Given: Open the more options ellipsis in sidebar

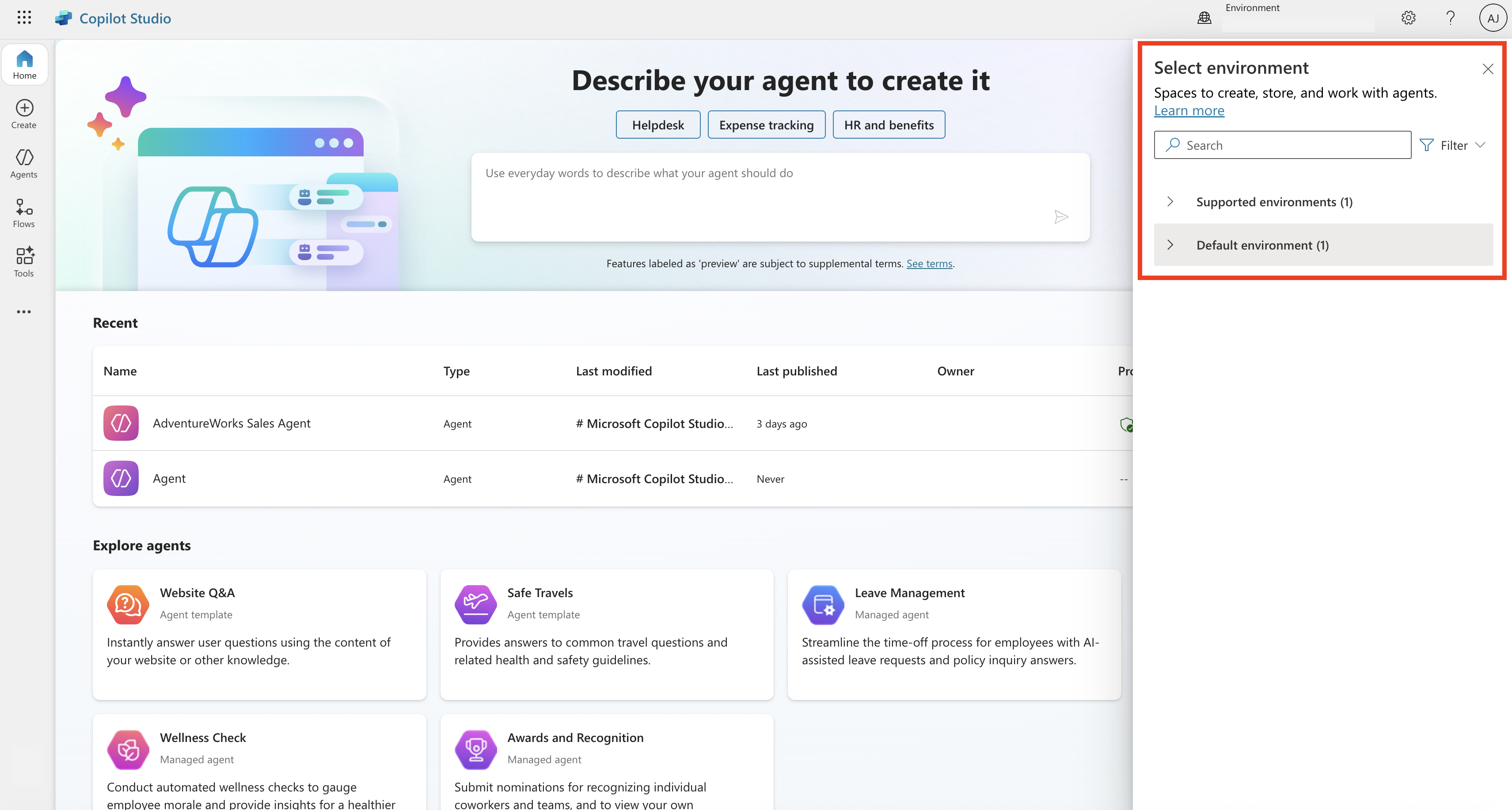Looking at the screenshot, I should tap(24, 311).
